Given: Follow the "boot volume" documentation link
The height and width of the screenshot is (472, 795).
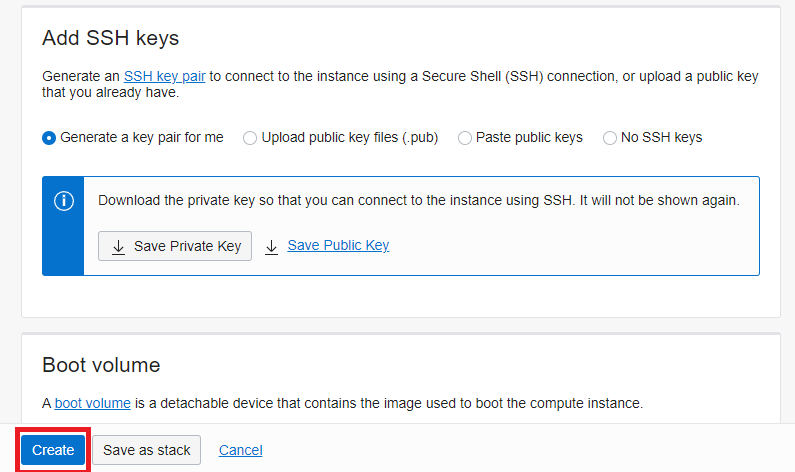Looking at the screenshot, I should 92,403.
